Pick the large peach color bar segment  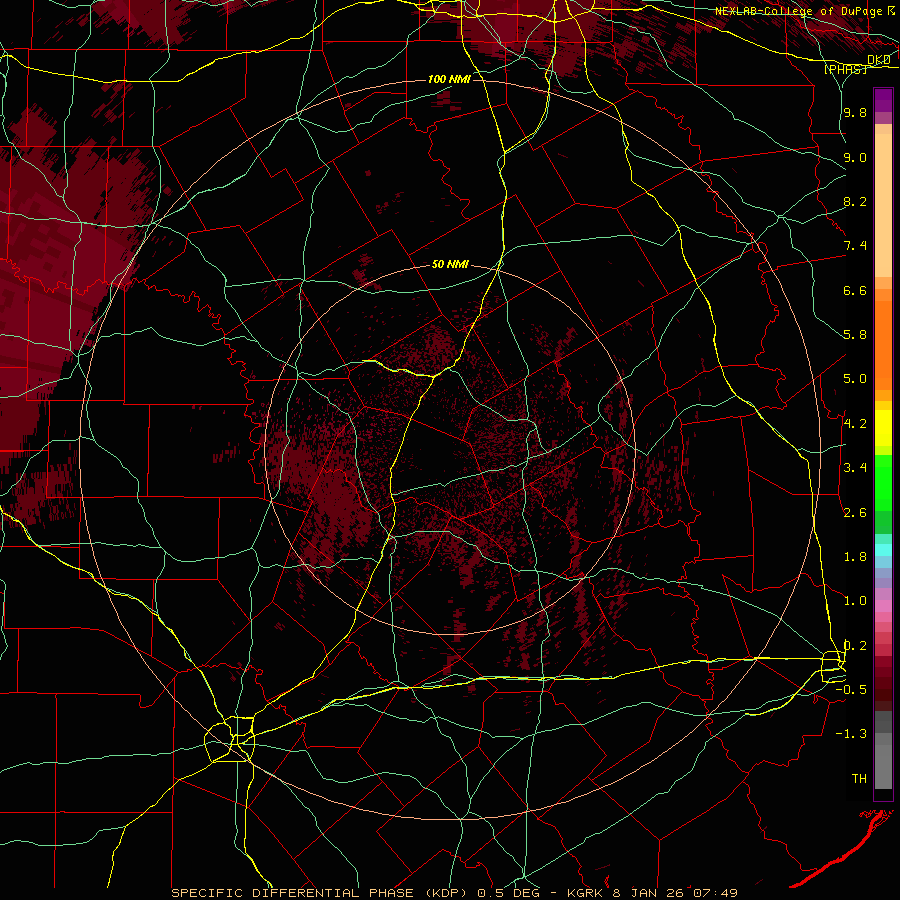[x=883, y=205]
